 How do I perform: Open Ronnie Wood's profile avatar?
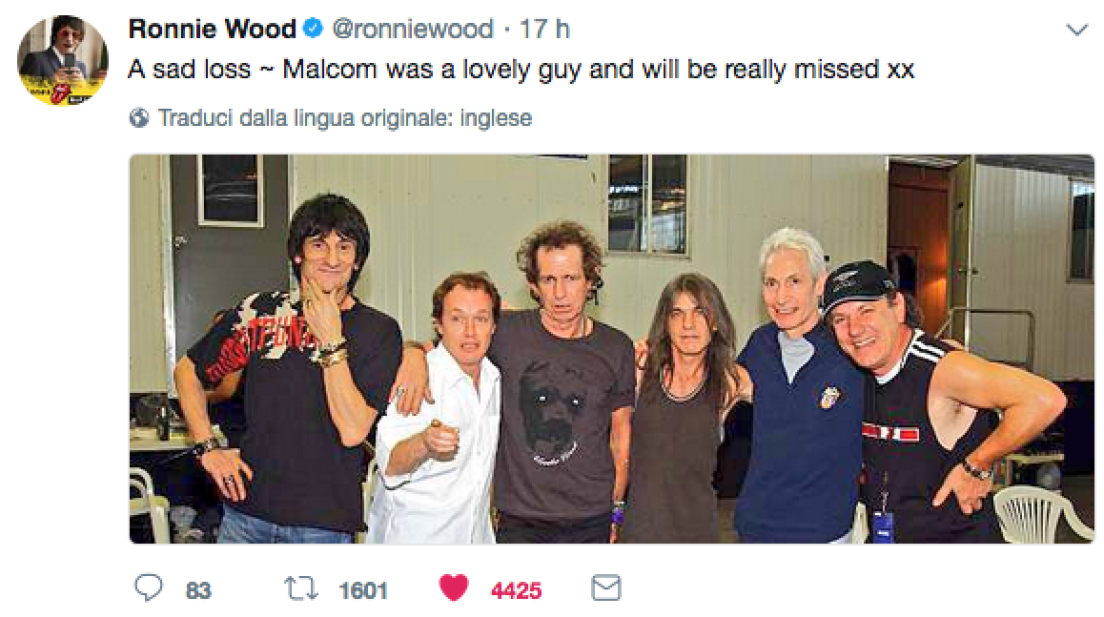[x=63, y=60]
